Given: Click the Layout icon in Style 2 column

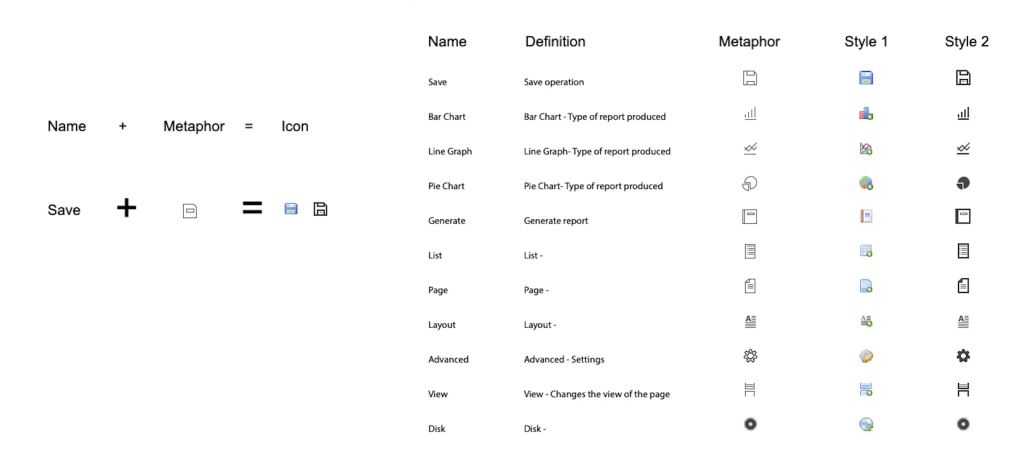Looking at the screenshot, I should (x=965, y=321).
